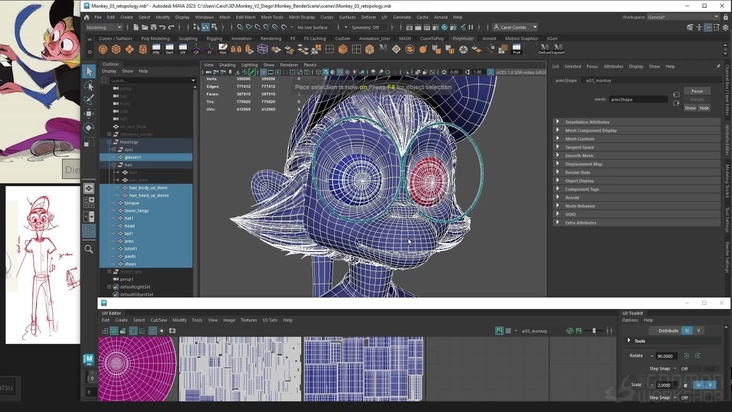Click the Open Scene folder icon

coord(145,28)
